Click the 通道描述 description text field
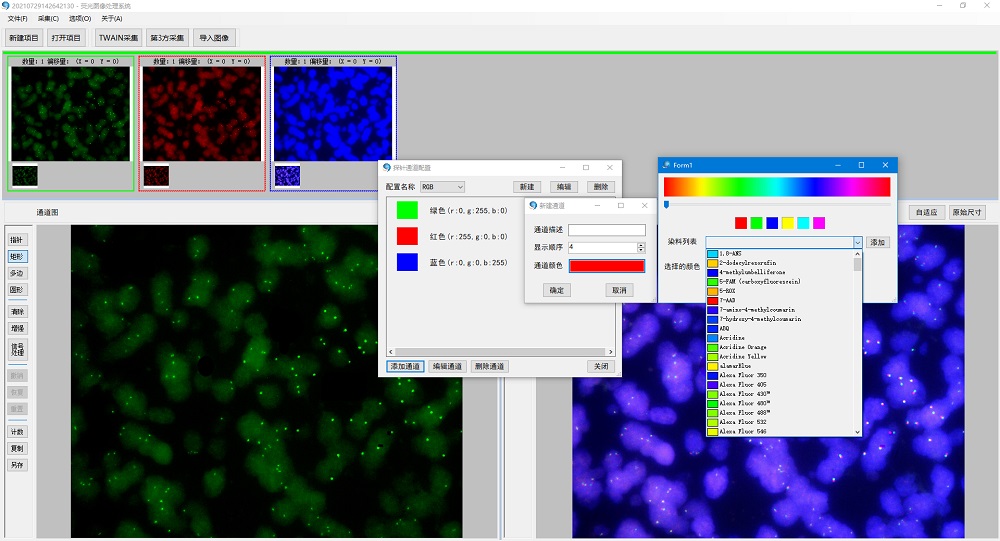Viewport: 1000px width, 541px height. pos(607,230)
